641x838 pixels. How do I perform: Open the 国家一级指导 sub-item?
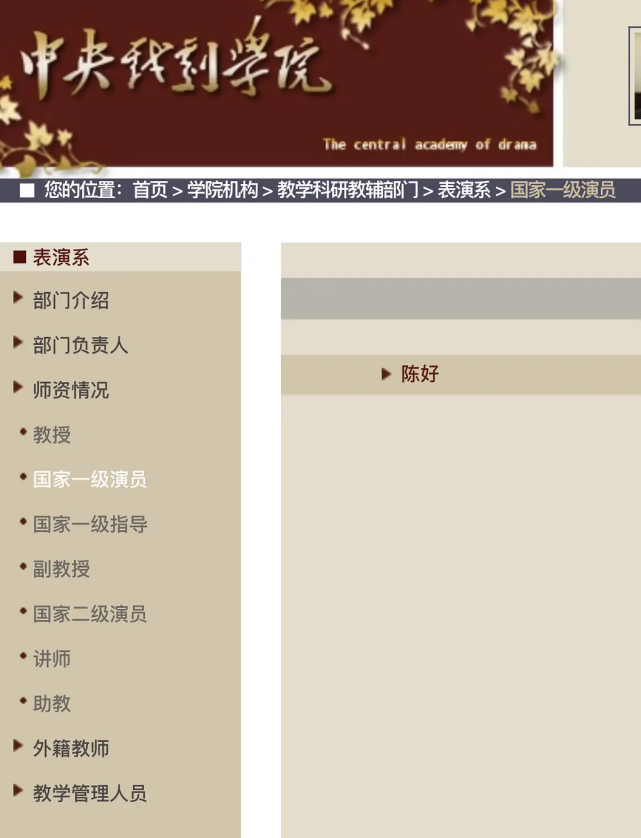pos(90,524)
